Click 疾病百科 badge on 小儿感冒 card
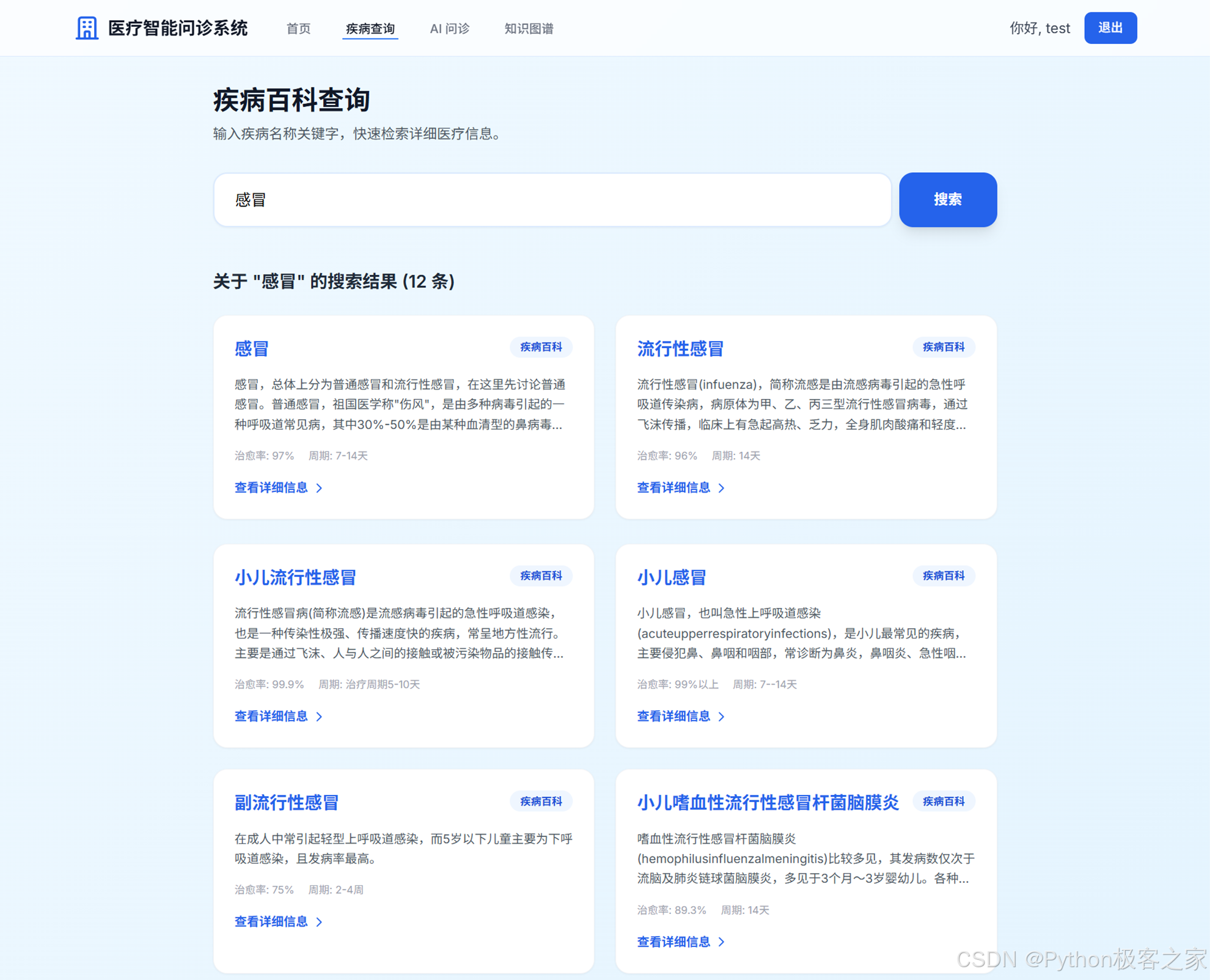Viewport: 1210px width, 980px height. [x=943, y=576]
